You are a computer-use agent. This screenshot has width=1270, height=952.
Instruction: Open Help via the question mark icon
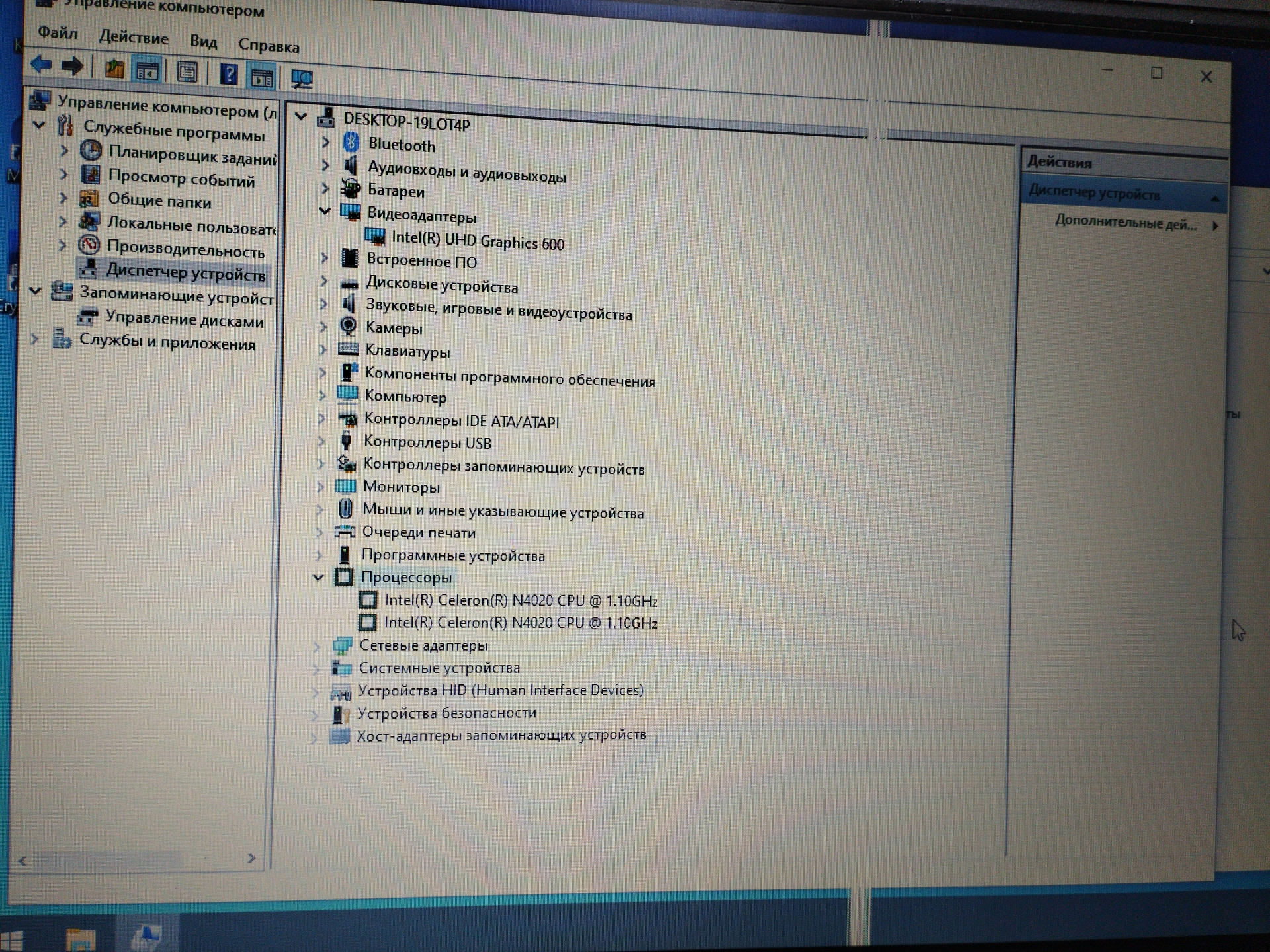pos(229,73)
